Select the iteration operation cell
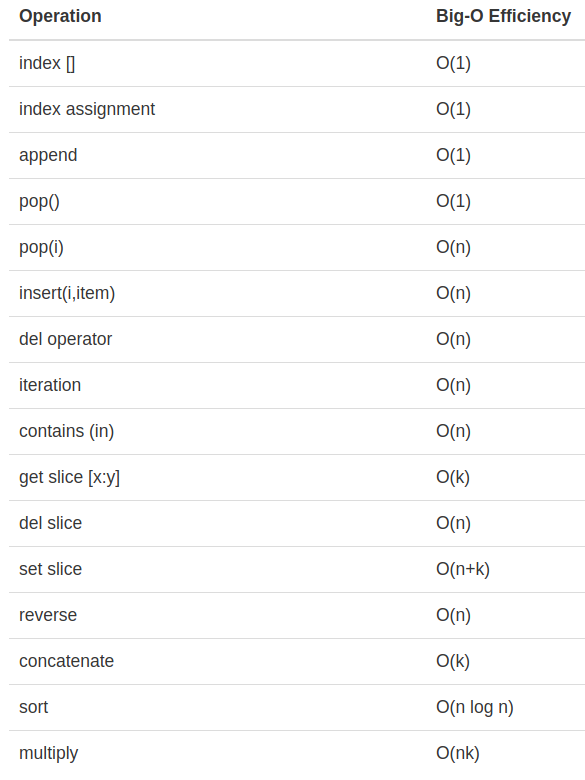Image resolution: width=585 pixels, height=780 pixels. 50,385
